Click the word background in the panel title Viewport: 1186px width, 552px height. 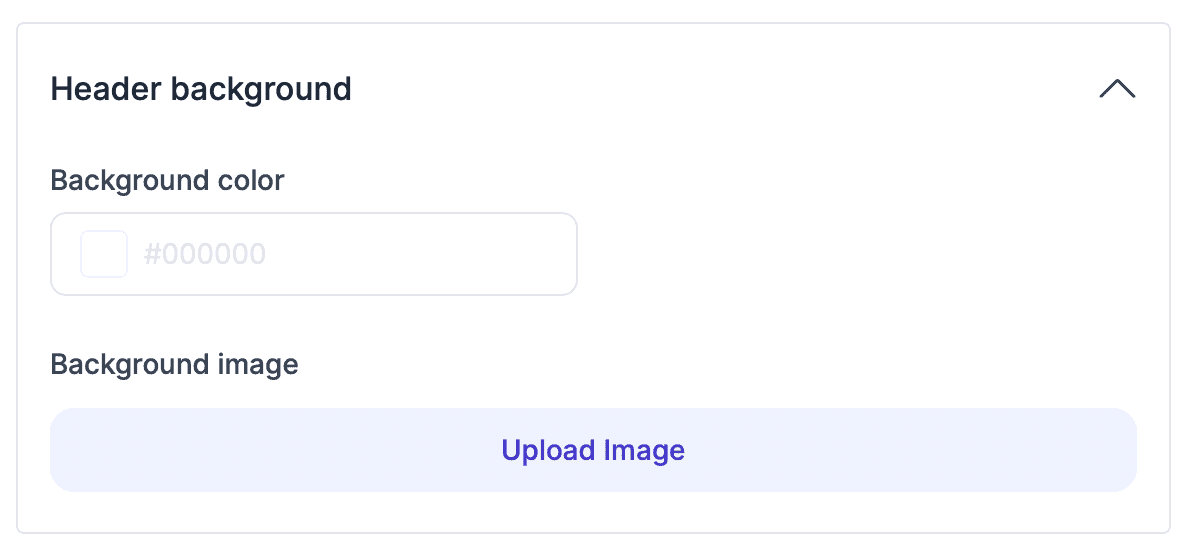(261, 89)
